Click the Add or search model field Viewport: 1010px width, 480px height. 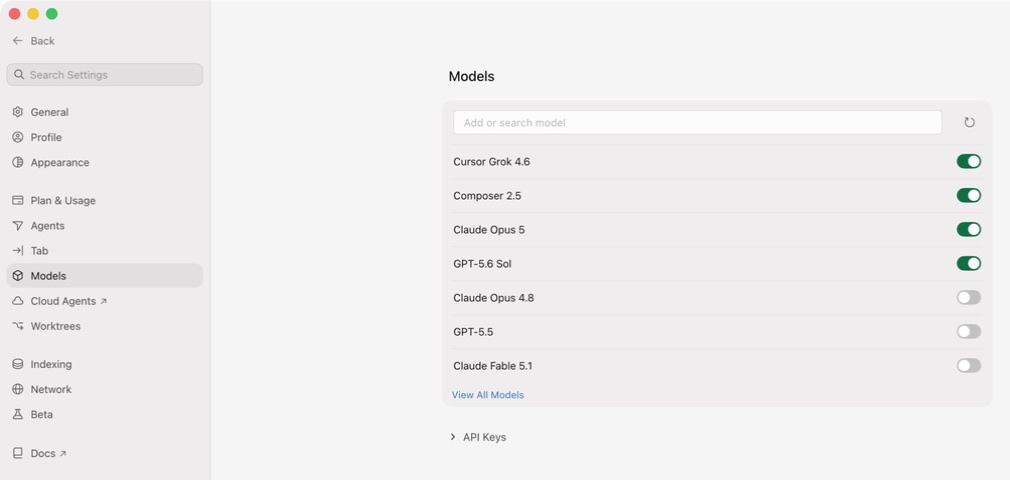[698, 122]
